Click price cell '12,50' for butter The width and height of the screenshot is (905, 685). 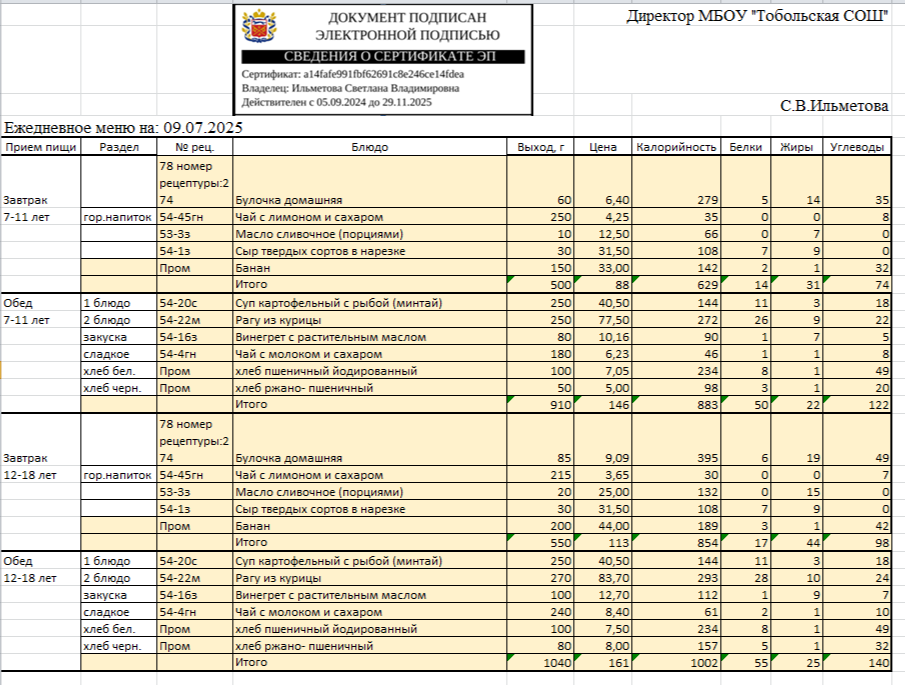(603, 234)
